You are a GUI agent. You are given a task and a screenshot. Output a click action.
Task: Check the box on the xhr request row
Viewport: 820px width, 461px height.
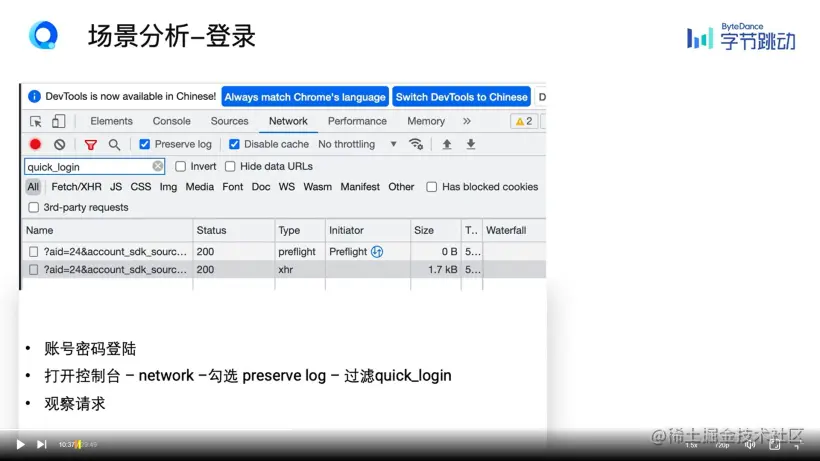coord(33,270)
